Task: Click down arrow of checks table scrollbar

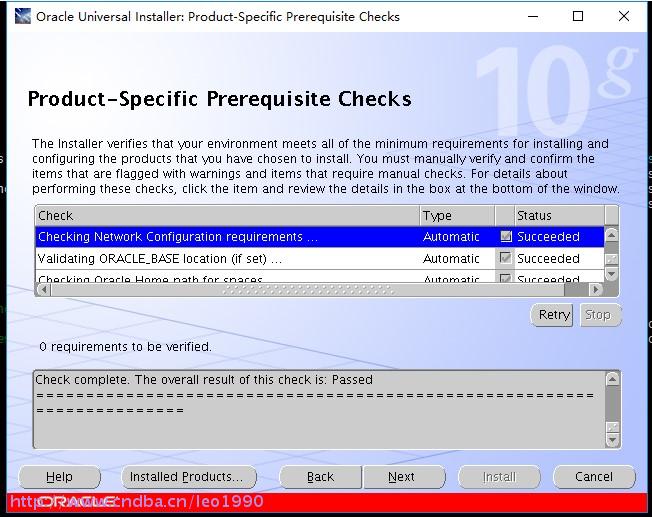Action: 611,274
